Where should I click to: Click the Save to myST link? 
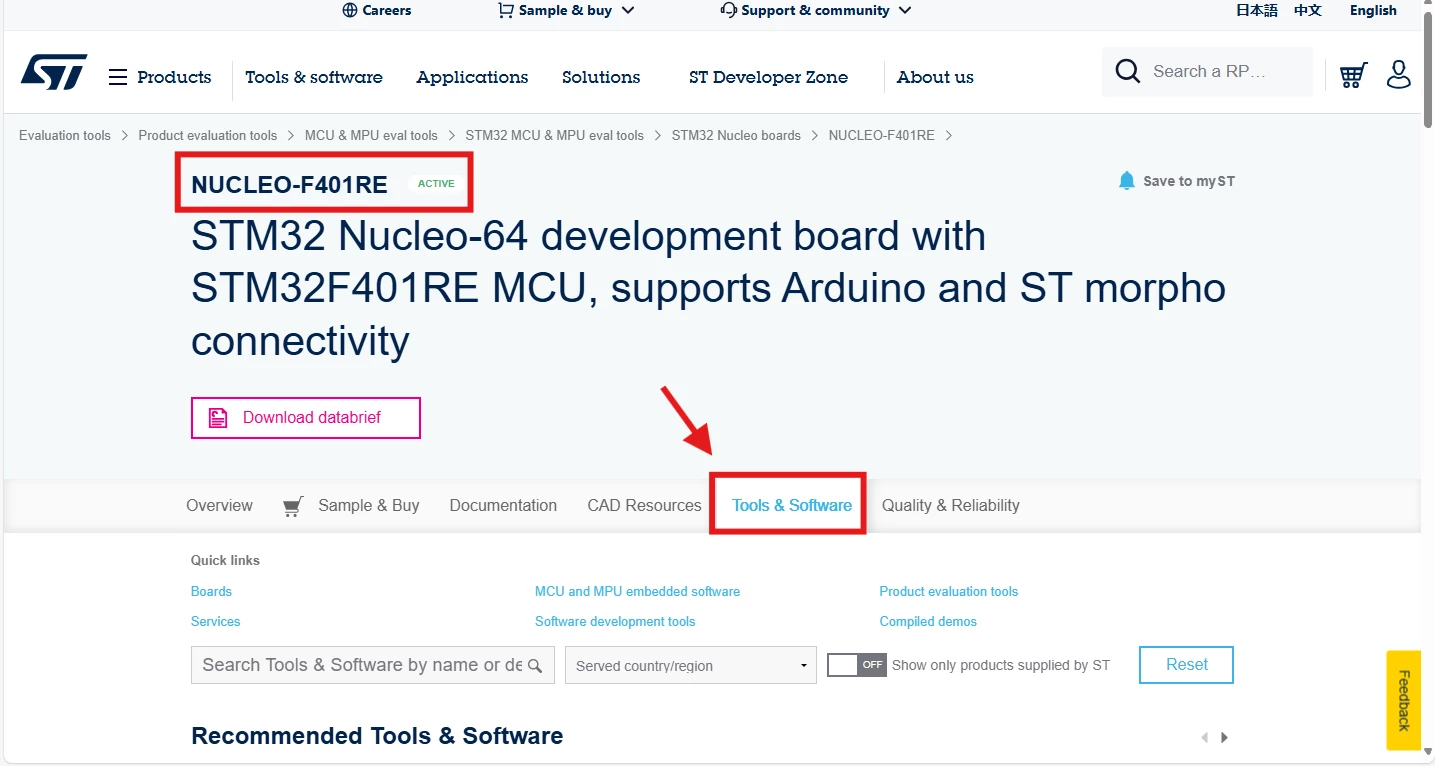(x=1188, y=181)
